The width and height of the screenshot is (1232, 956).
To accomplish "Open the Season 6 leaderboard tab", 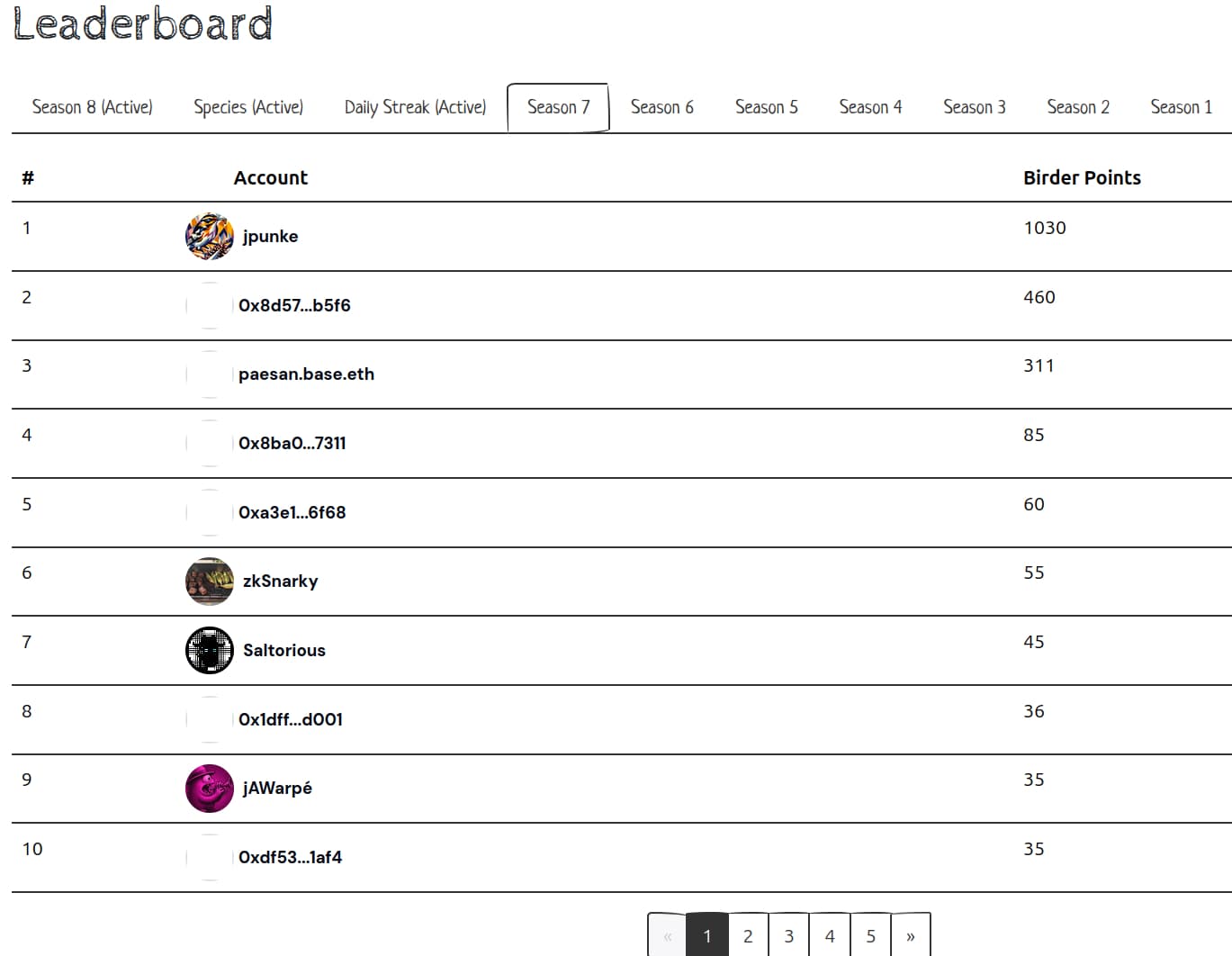I will [661, 107].
